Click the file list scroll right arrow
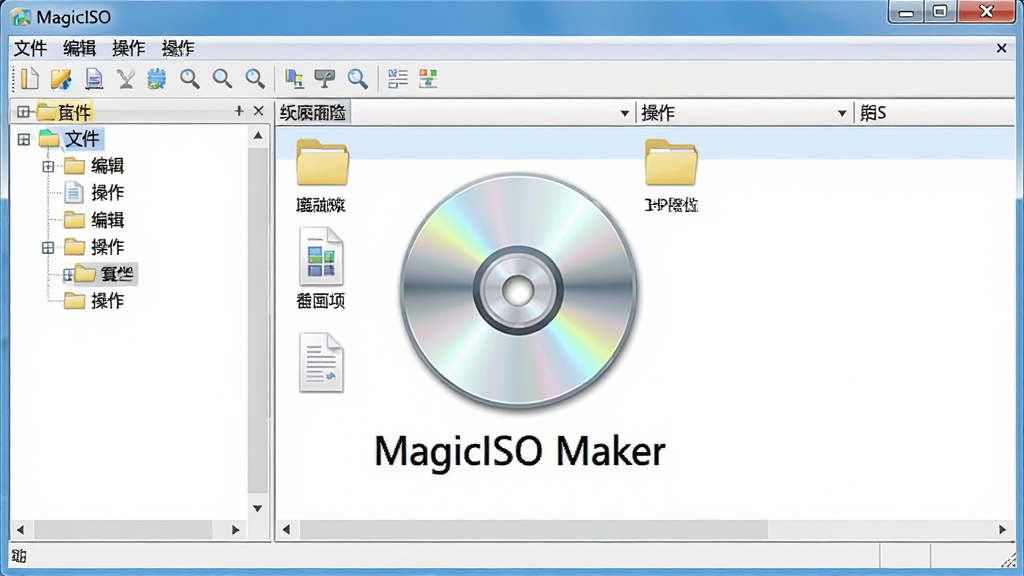This screenshot has height=576, width=1024. click(x=1002, y=530)
